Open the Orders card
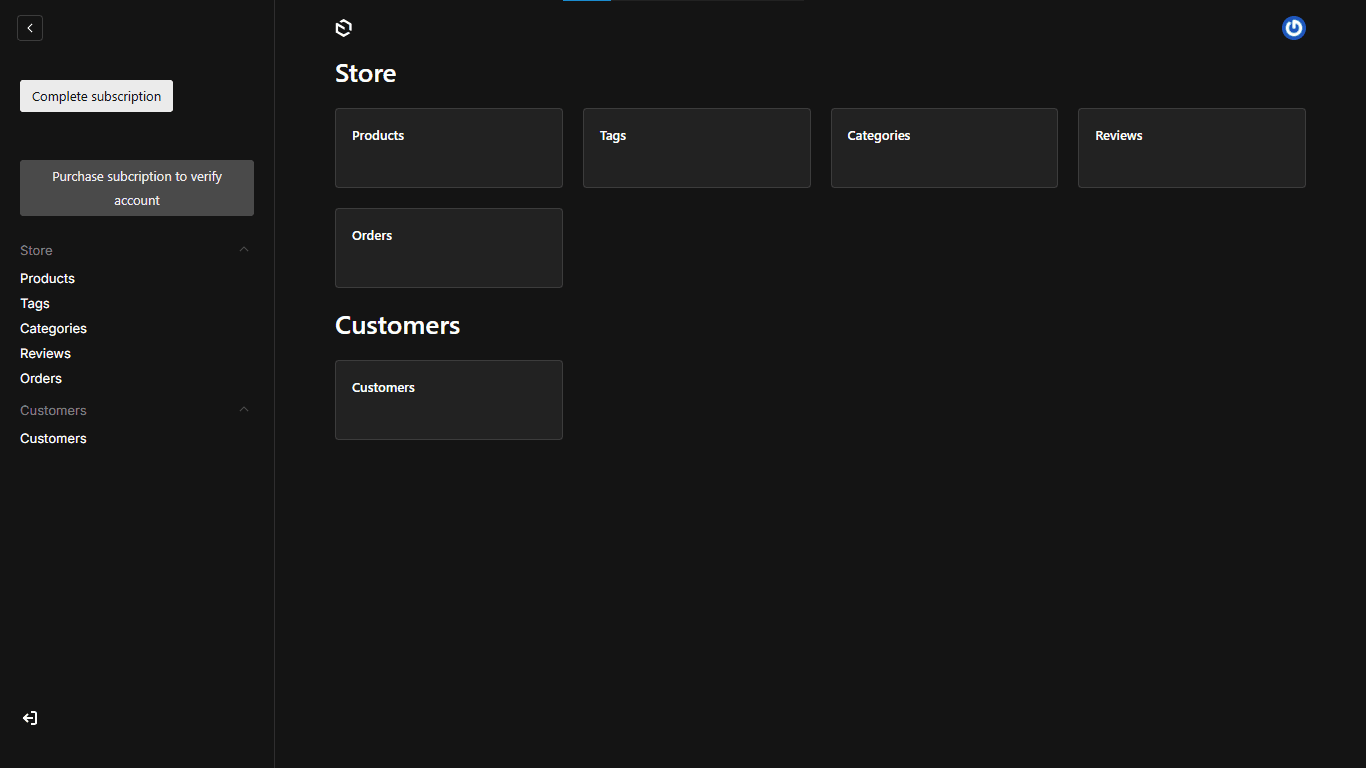Image resolution: width=1366 pixels, height=768 pixels. coord(449,248)
